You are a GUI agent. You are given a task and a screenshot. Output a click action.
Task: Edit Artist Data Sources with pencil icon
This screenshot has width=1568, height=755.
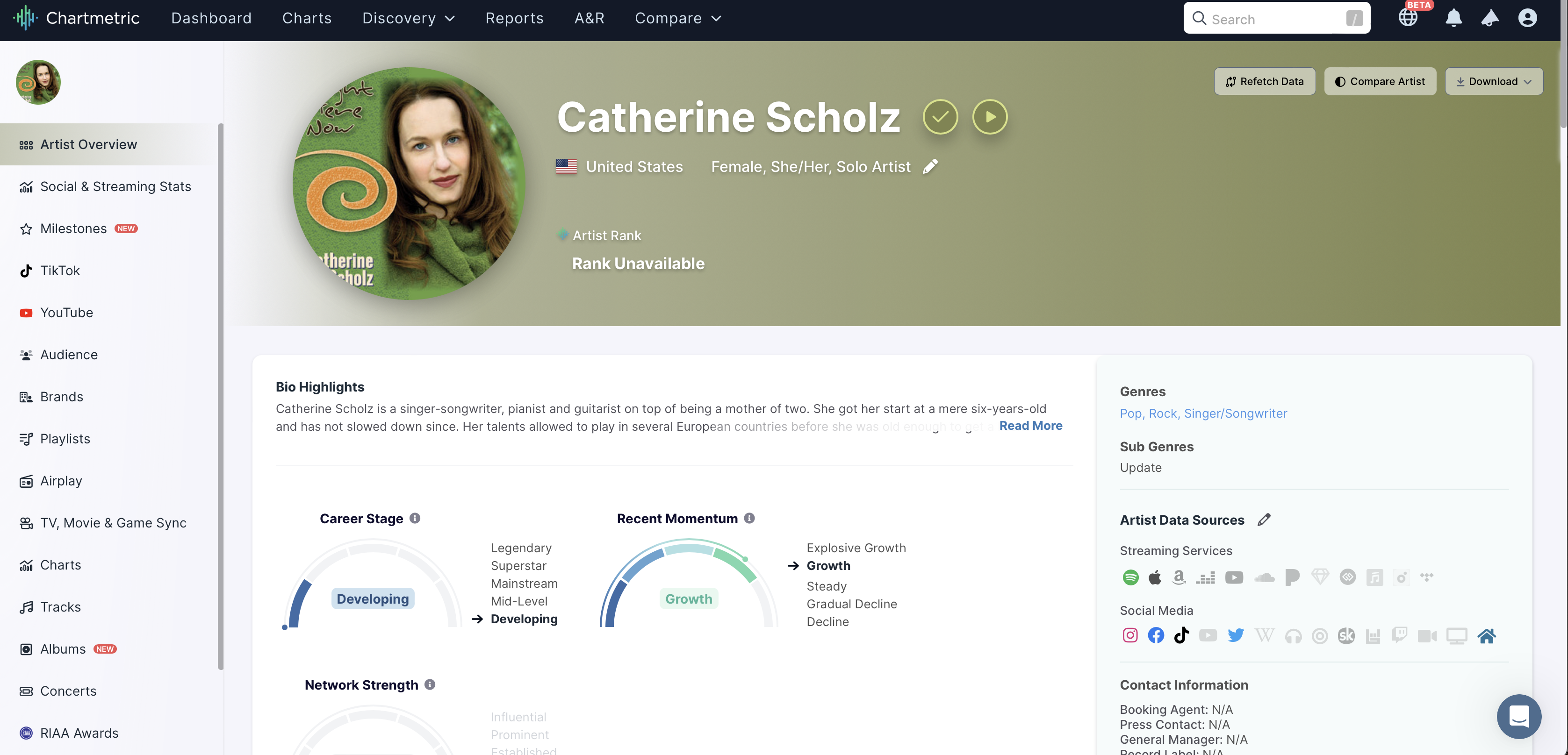[x=1264, y=520]
